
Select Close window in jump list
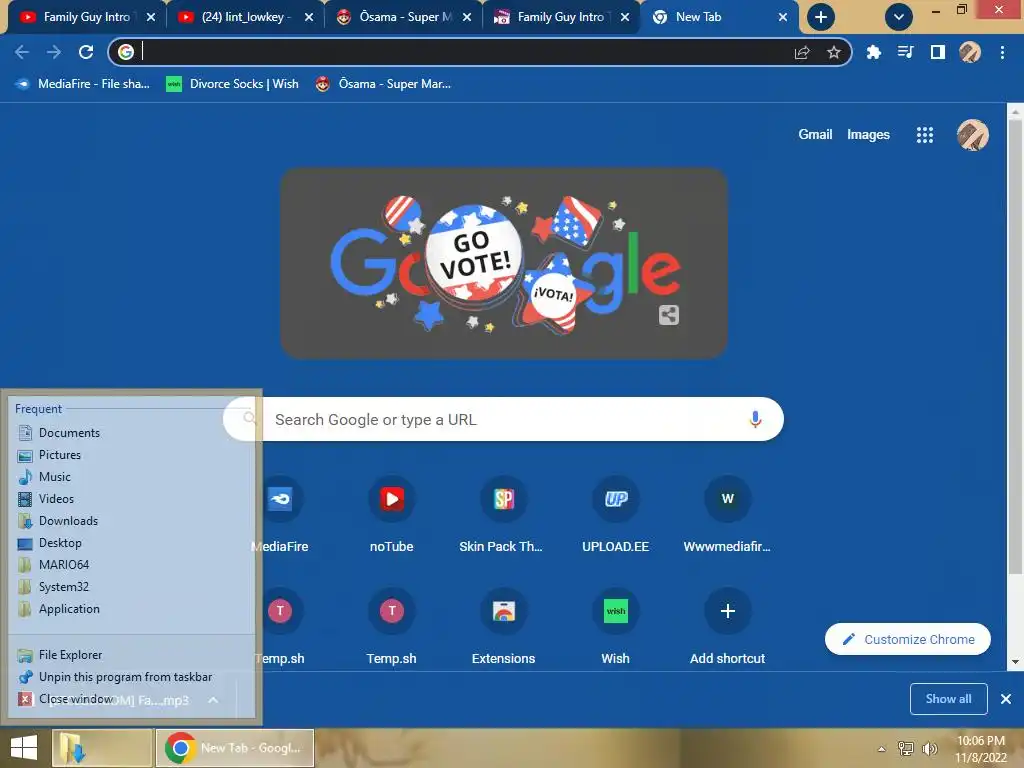click(x=131, y=699)
